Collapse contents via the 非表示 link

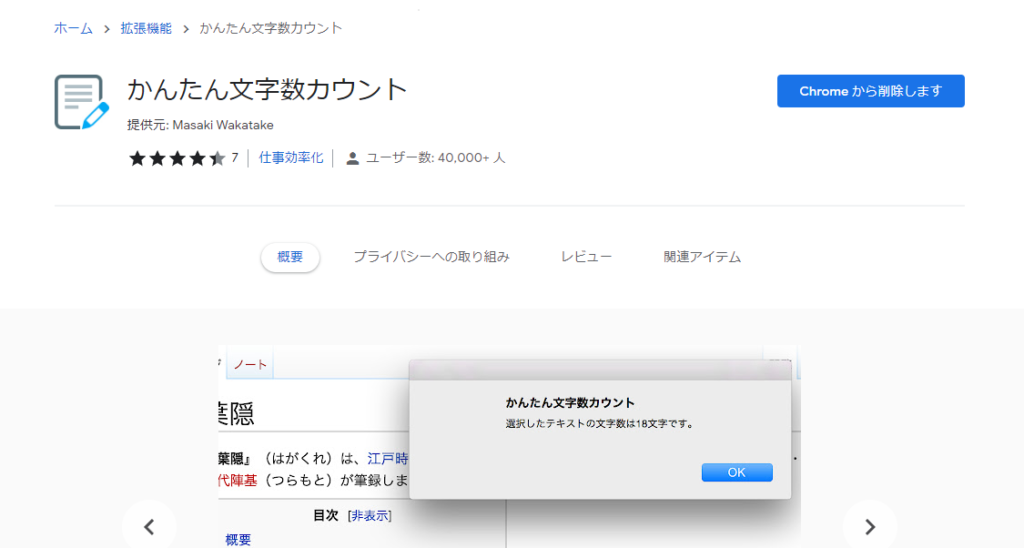click(370, 516)
